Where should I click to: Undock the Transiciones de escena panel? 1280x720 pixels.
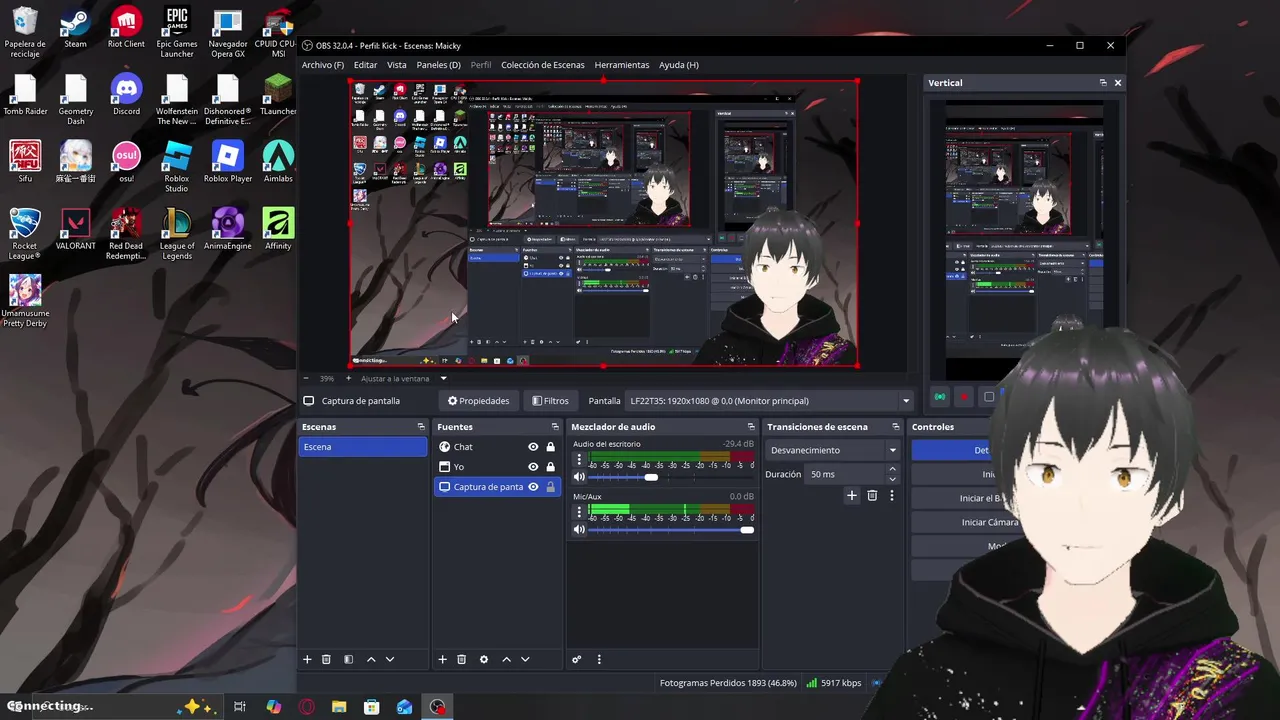pyautogui.click(x=895, y=427)
